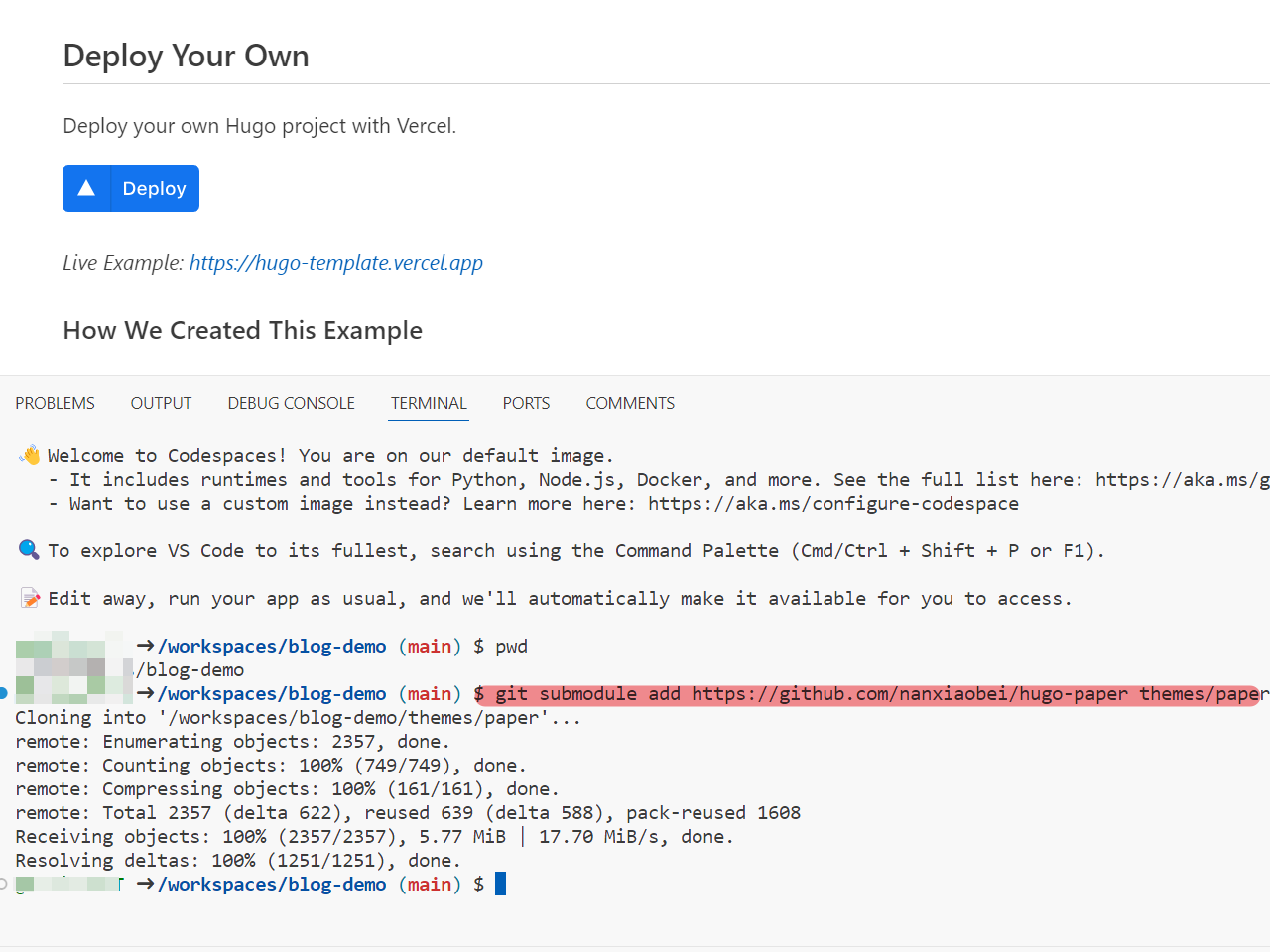1270x952 pixels.
Task: Switch to the PROBLEMS panel tab
Action: (55, 403)
